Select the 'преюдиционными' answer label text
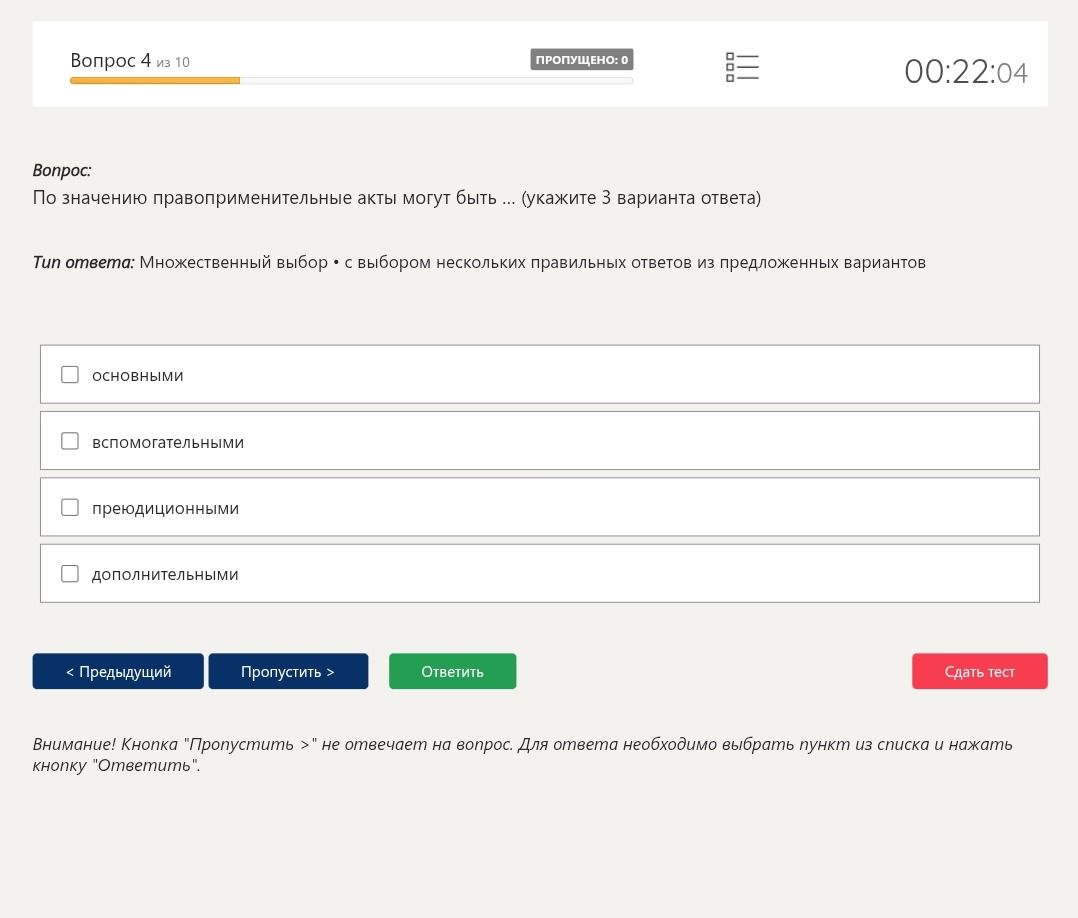The width and height of the screenshot is (1078, 918). [x=165, y=509]
